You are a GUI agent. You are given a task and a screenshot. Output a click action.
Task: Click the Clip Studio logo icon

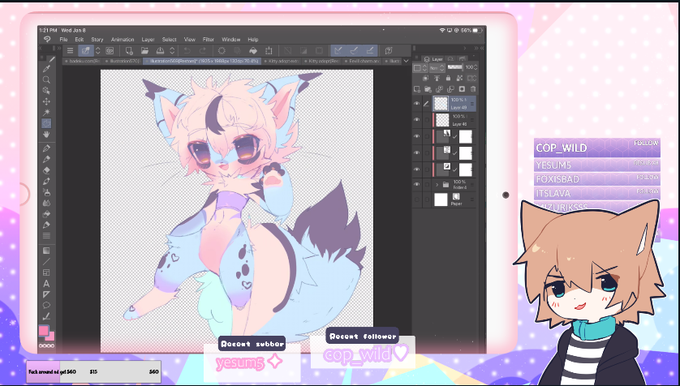coord(47,39)
